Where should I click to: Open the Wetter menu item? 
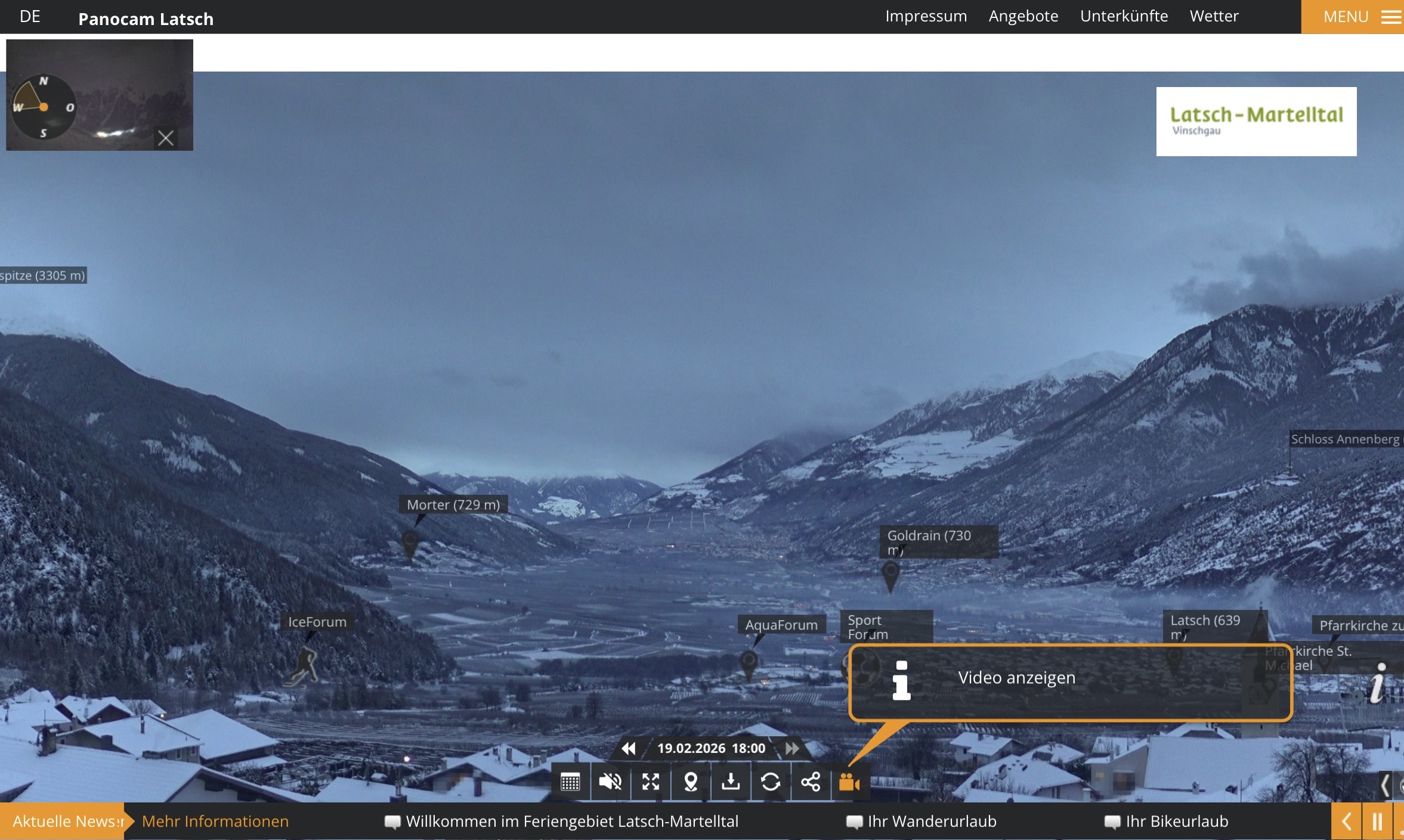(1214, 16)
